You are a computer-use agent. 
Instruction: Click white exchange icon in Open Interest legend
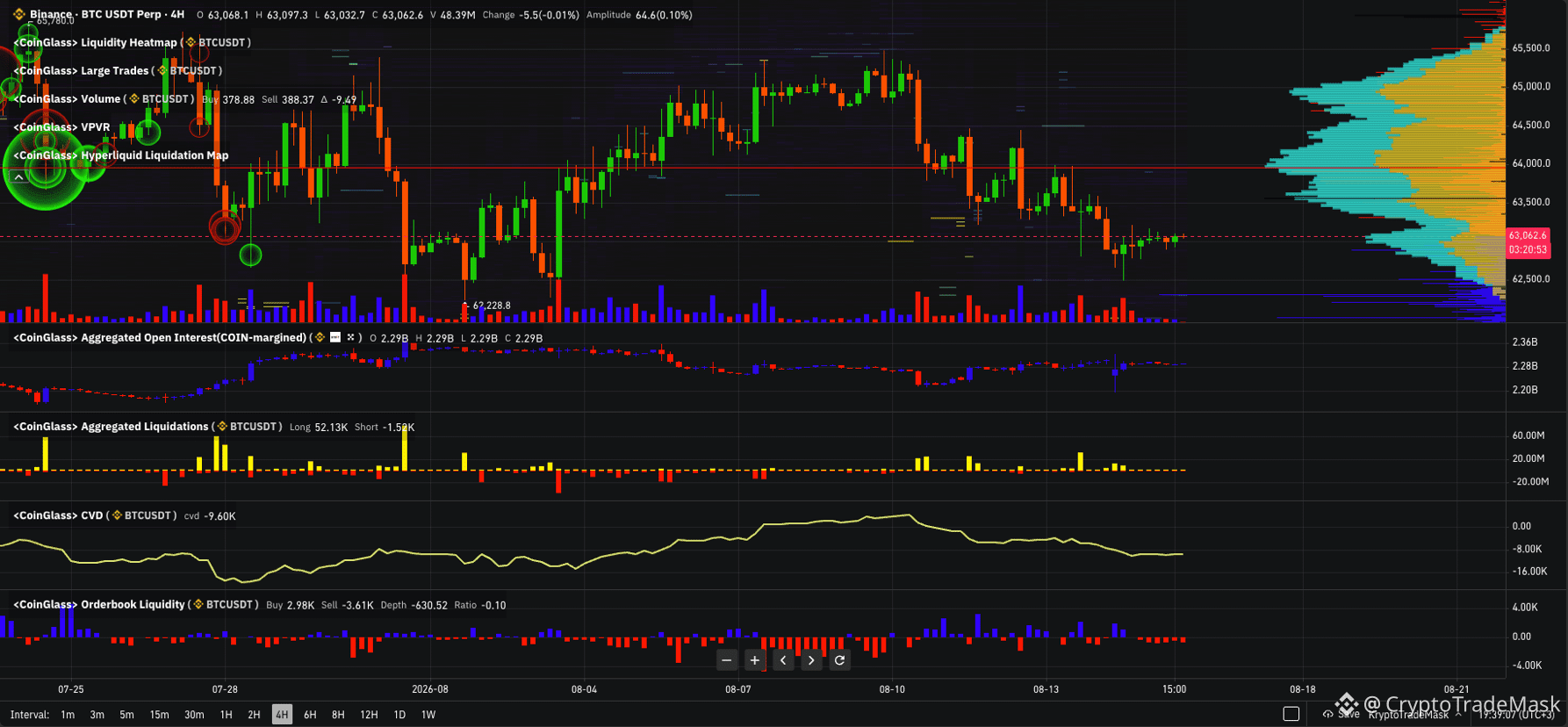(335, 338)
